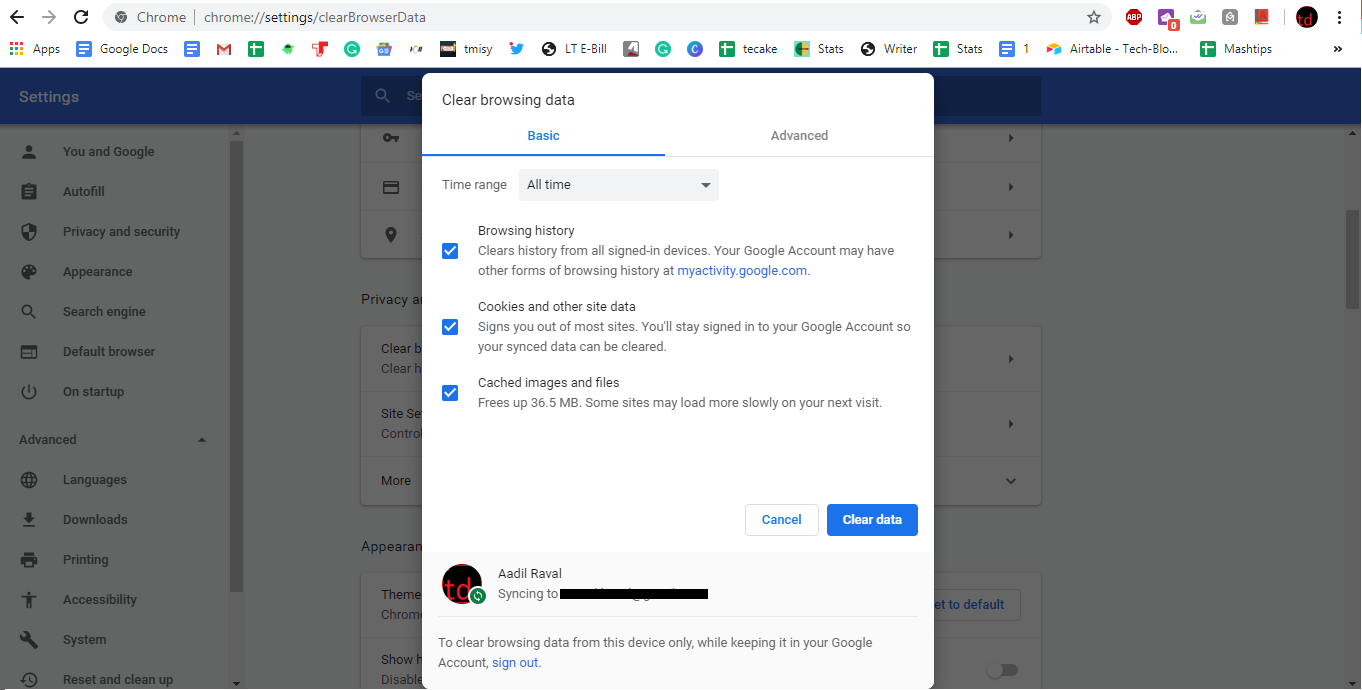Open the Site Settings row arrow

pyautogui.click(x=1011, y=424)
